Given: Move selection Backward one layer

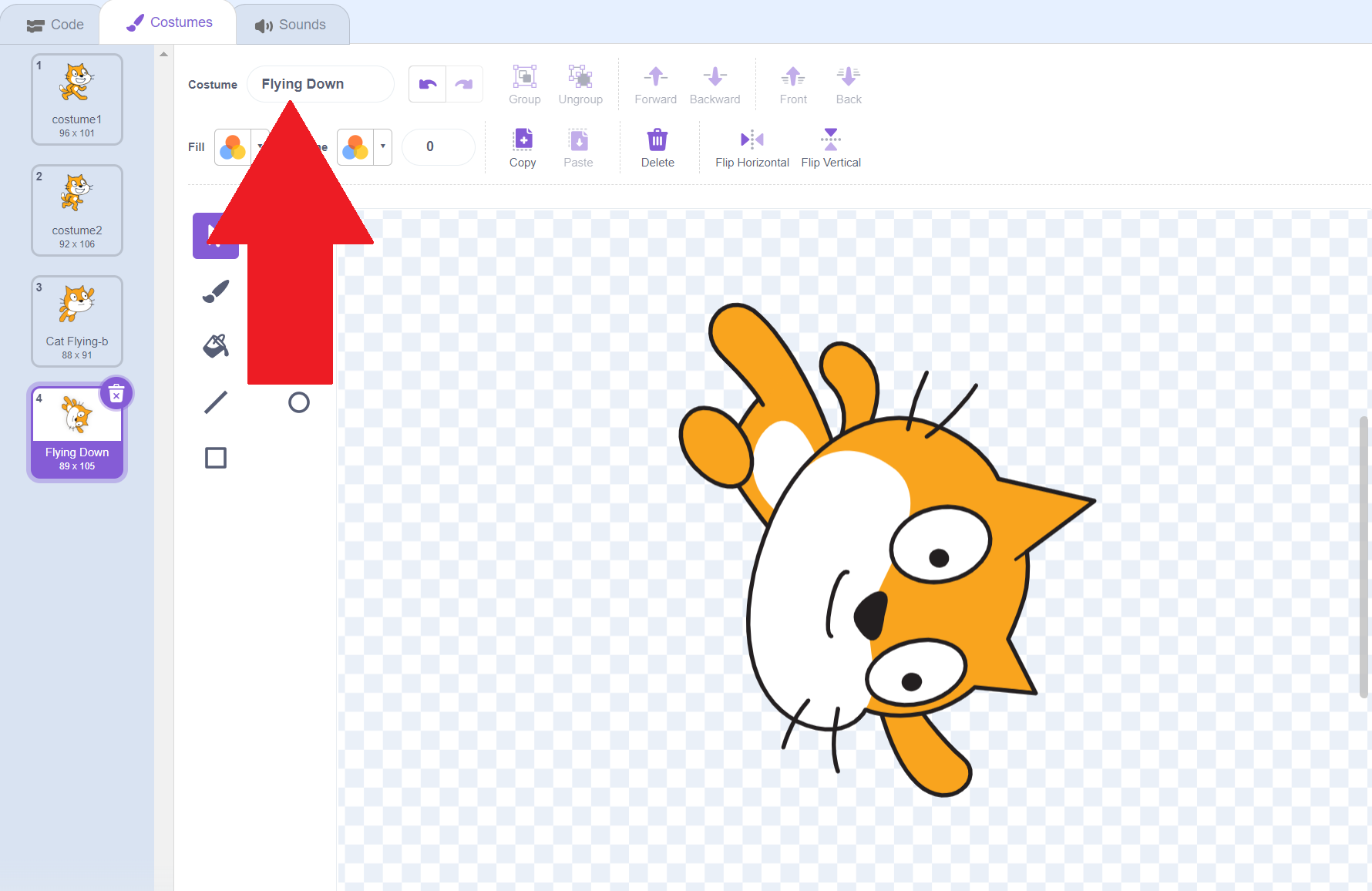Looking at the screenshot, I should coord(715,85).
